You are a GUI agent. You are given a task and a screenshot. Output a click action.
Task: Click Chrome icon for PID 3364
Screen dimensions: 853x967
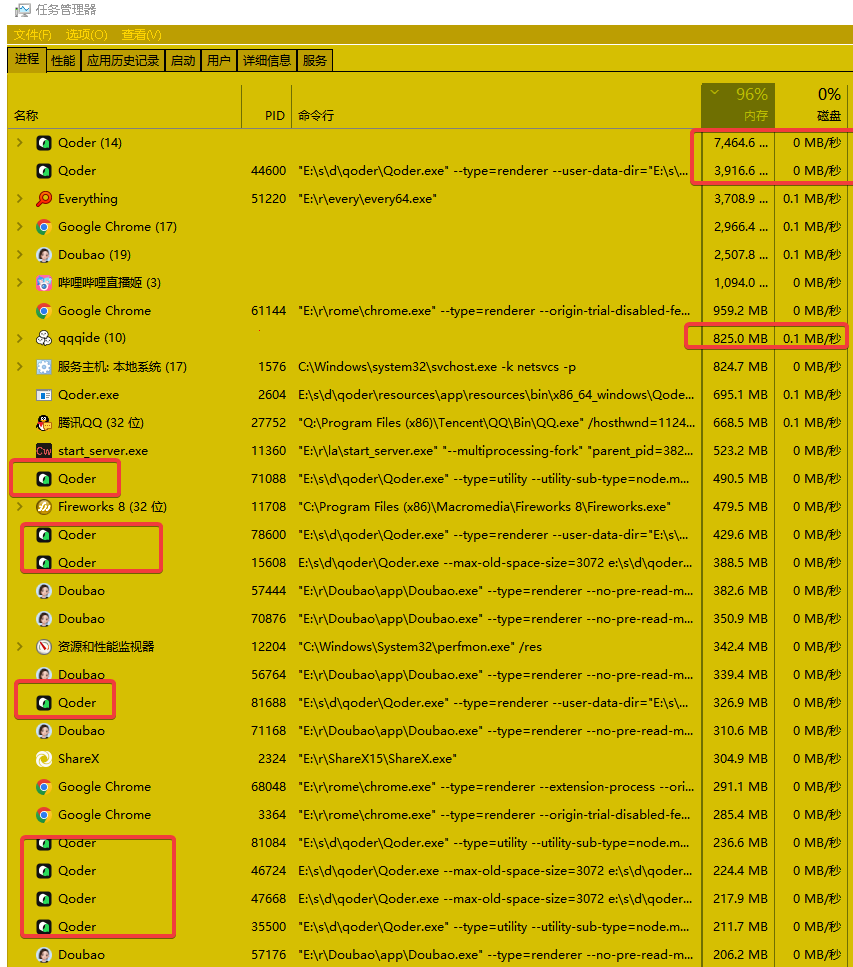point(44,815)
